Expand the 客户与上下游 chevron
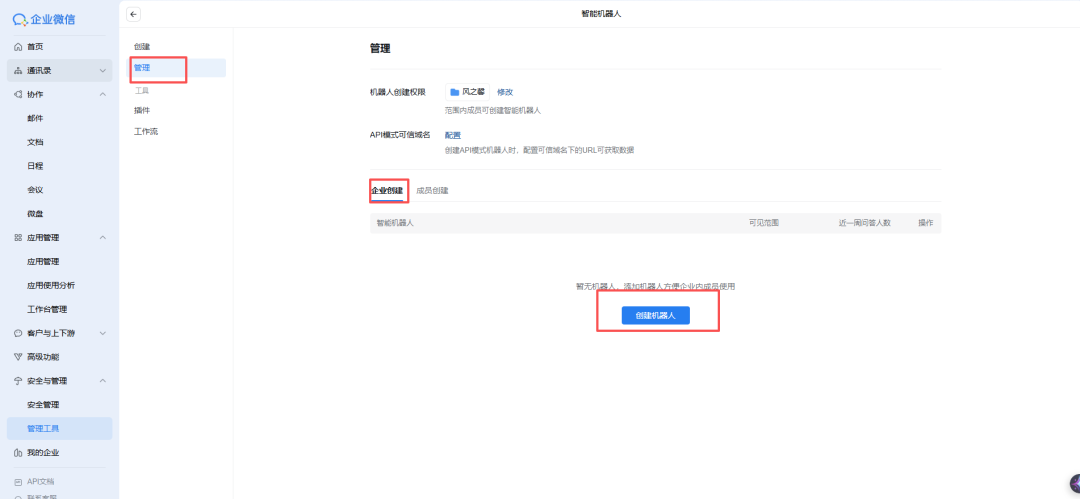 103,334
